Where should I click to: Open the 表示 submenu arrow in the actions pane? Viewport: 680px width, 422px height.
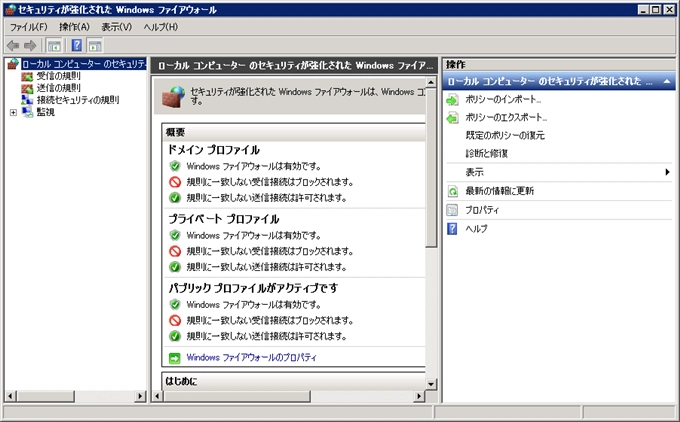(667, 172)
